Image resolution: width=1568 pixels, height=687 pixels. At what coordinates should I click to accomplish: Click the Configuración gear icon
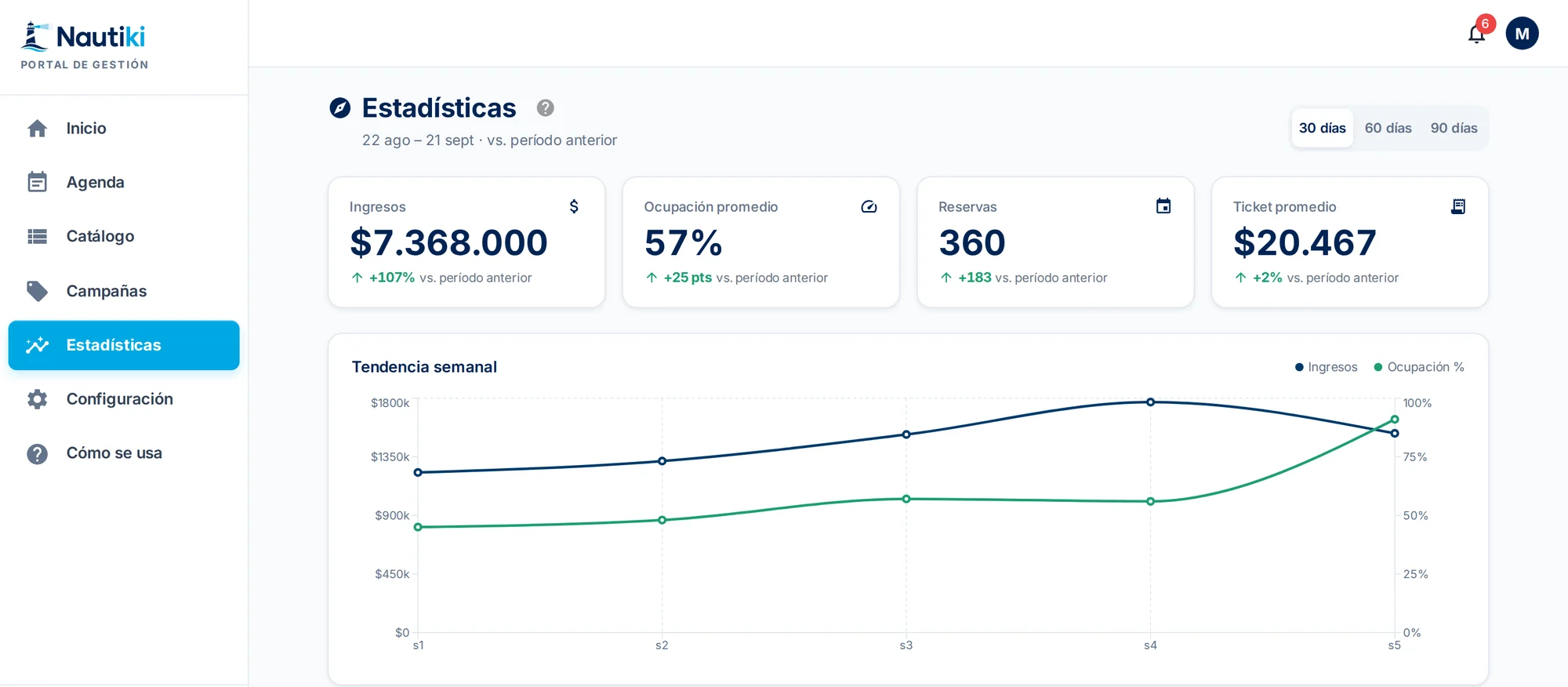(x=37, y=399)
